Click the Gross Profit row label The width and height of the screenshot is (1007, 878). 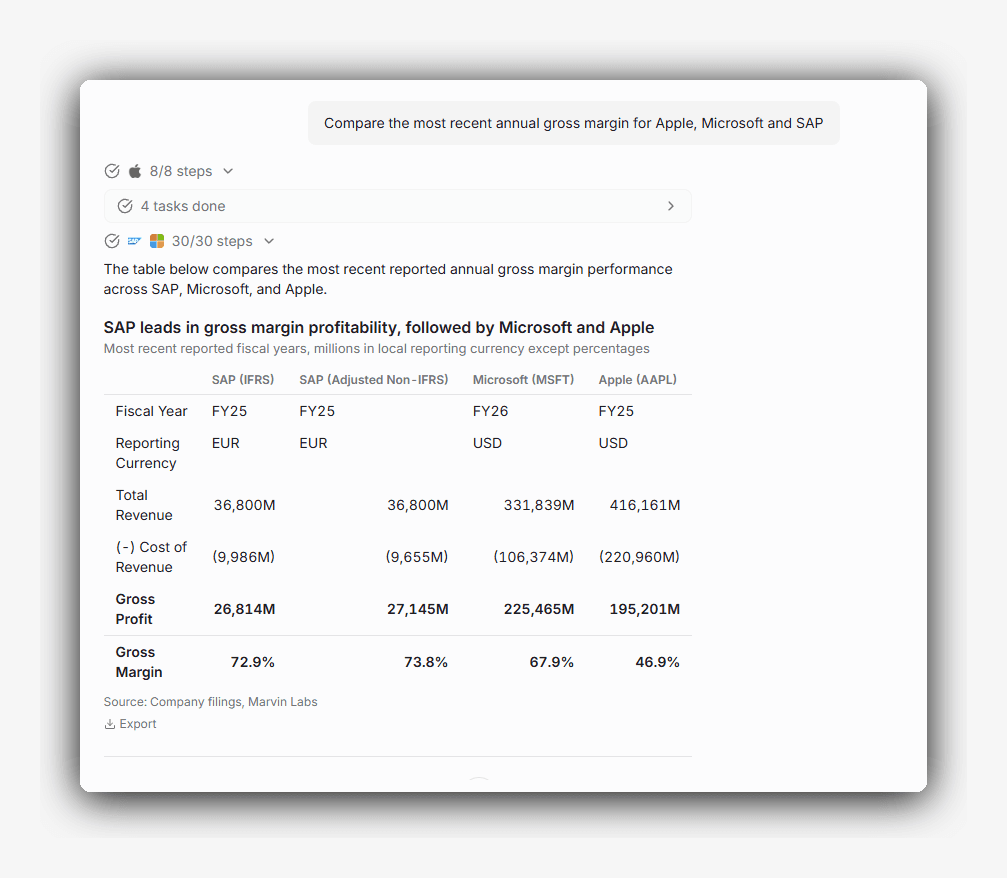[x=135, y=609]
